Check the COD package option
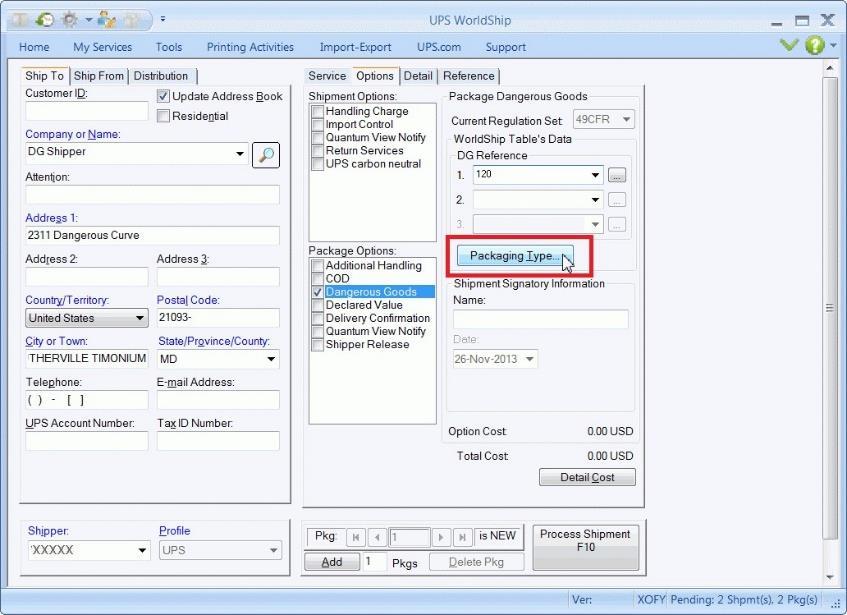Image resolution: width=847 pixels, height=615 pixels. 318,279
